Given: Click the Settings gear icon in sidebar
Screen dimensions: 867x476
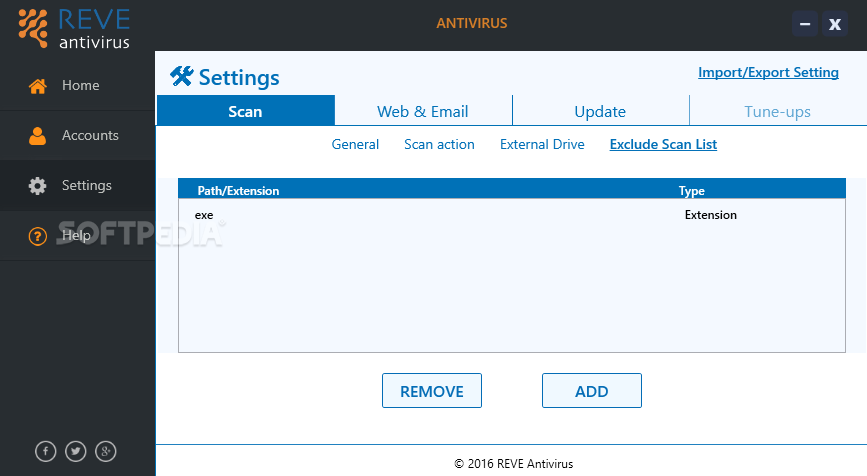Looking at the screenshot, I should pyautogui.click(x=38, y=186).
